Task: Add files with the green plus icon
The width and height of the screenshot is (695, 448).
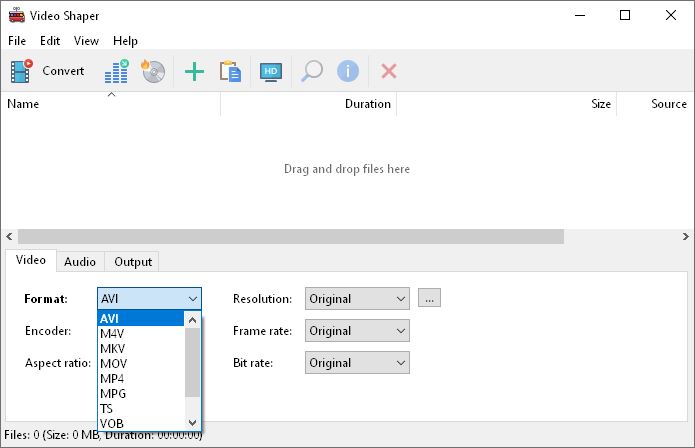Action: point(194,71)
